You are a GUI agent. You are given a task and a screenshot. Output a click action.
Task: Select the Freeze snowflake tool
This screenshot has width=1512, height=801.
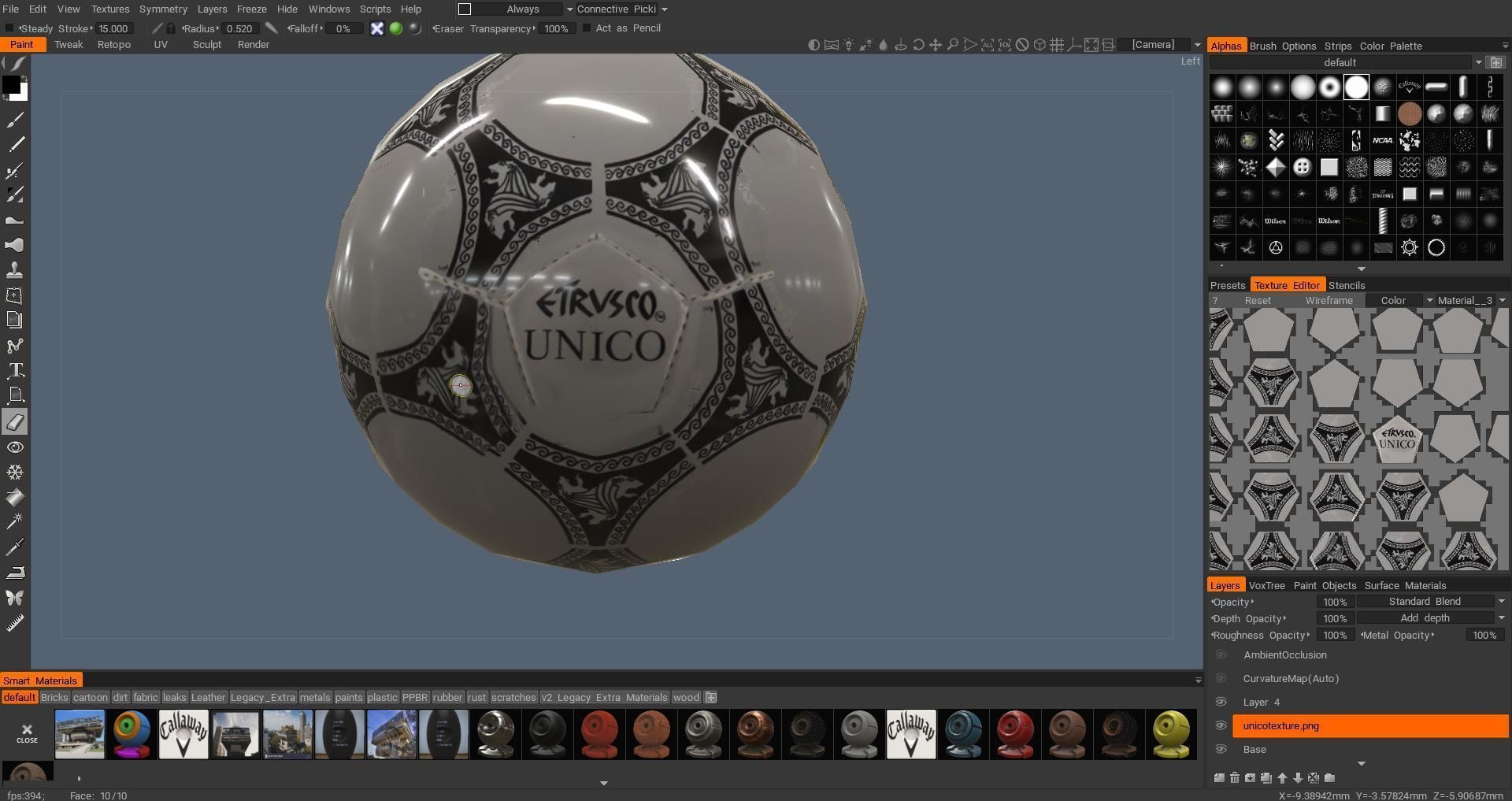(15, 473)
